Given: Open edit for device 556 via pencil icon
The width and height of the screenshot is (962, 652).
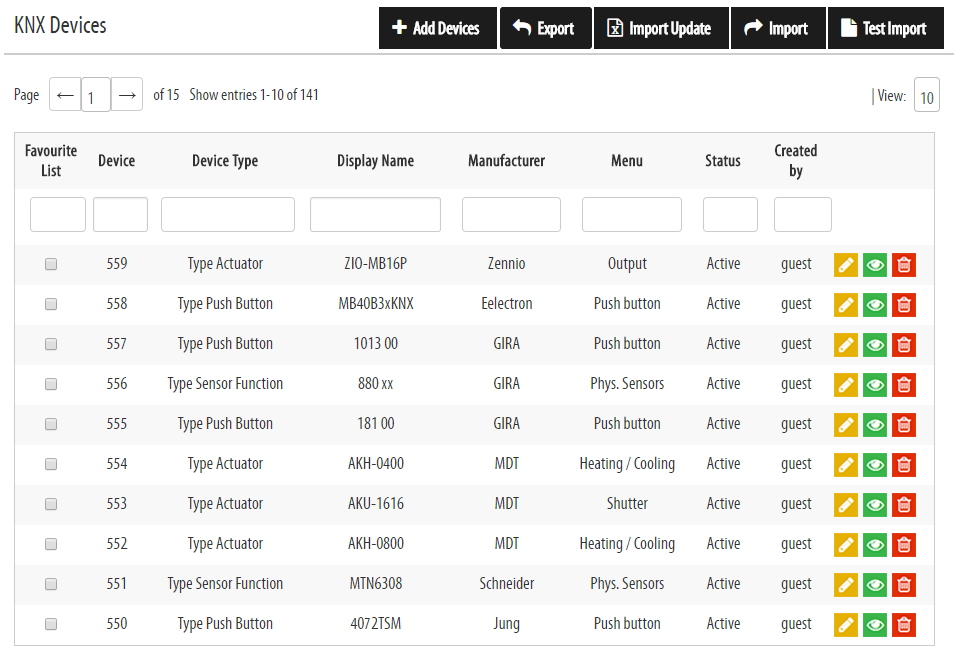Looking at the screenshot, I should pos(846,385).
